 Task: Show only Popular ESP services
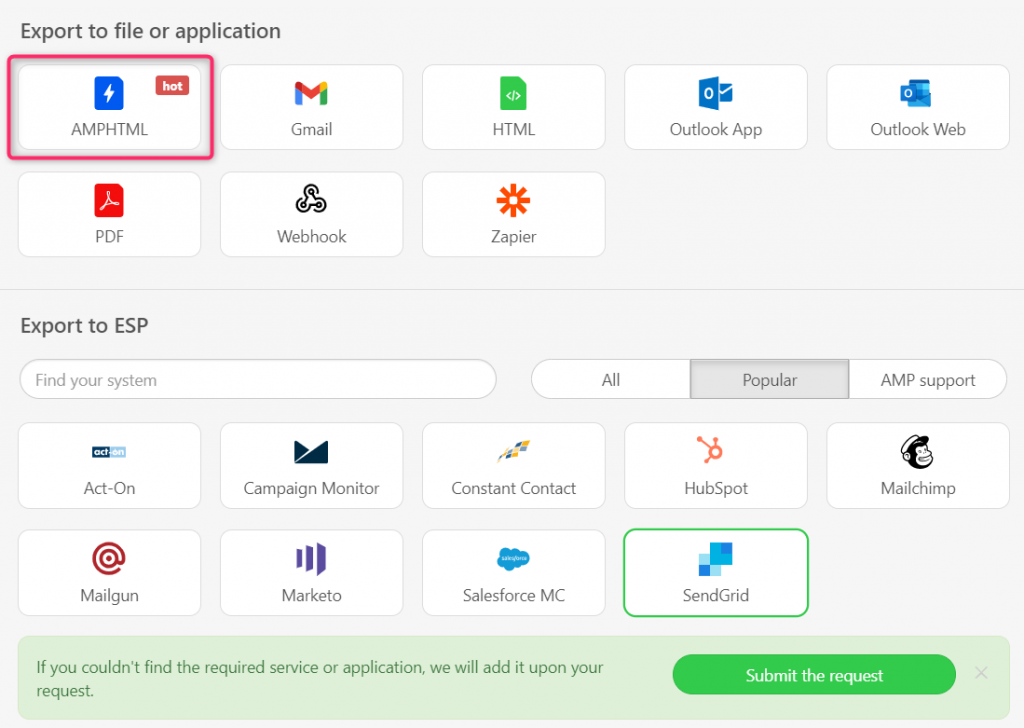tap(768, 379)
